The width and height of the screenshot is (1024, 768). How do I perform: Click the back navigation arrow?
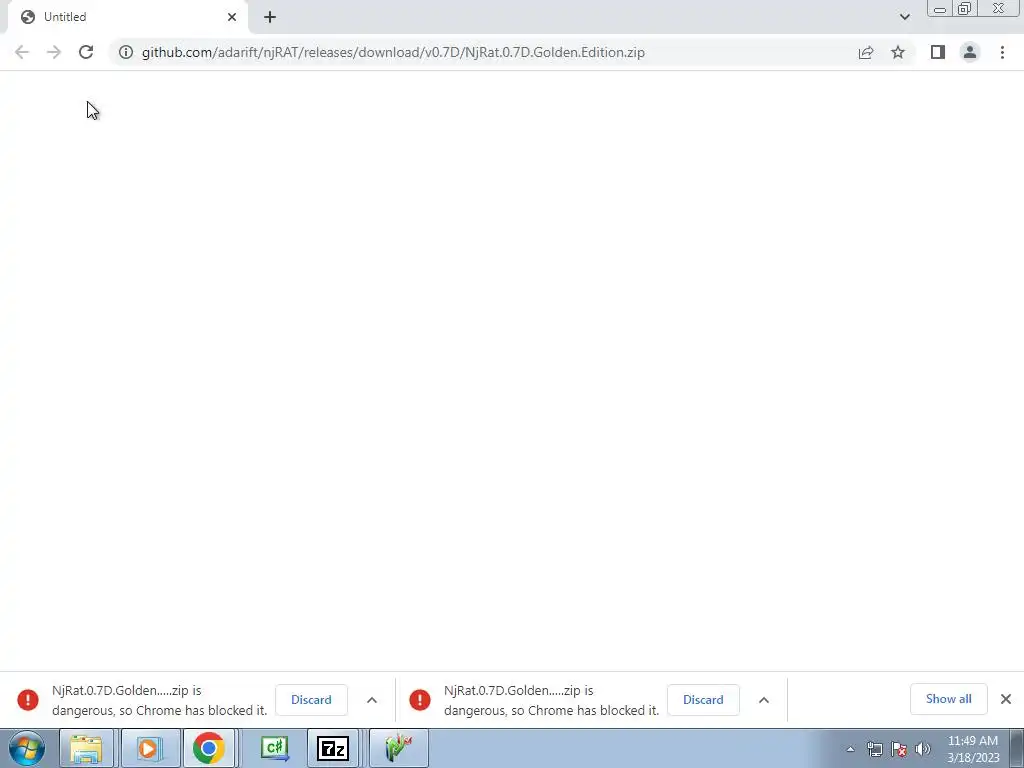click(x=22, y=52)
